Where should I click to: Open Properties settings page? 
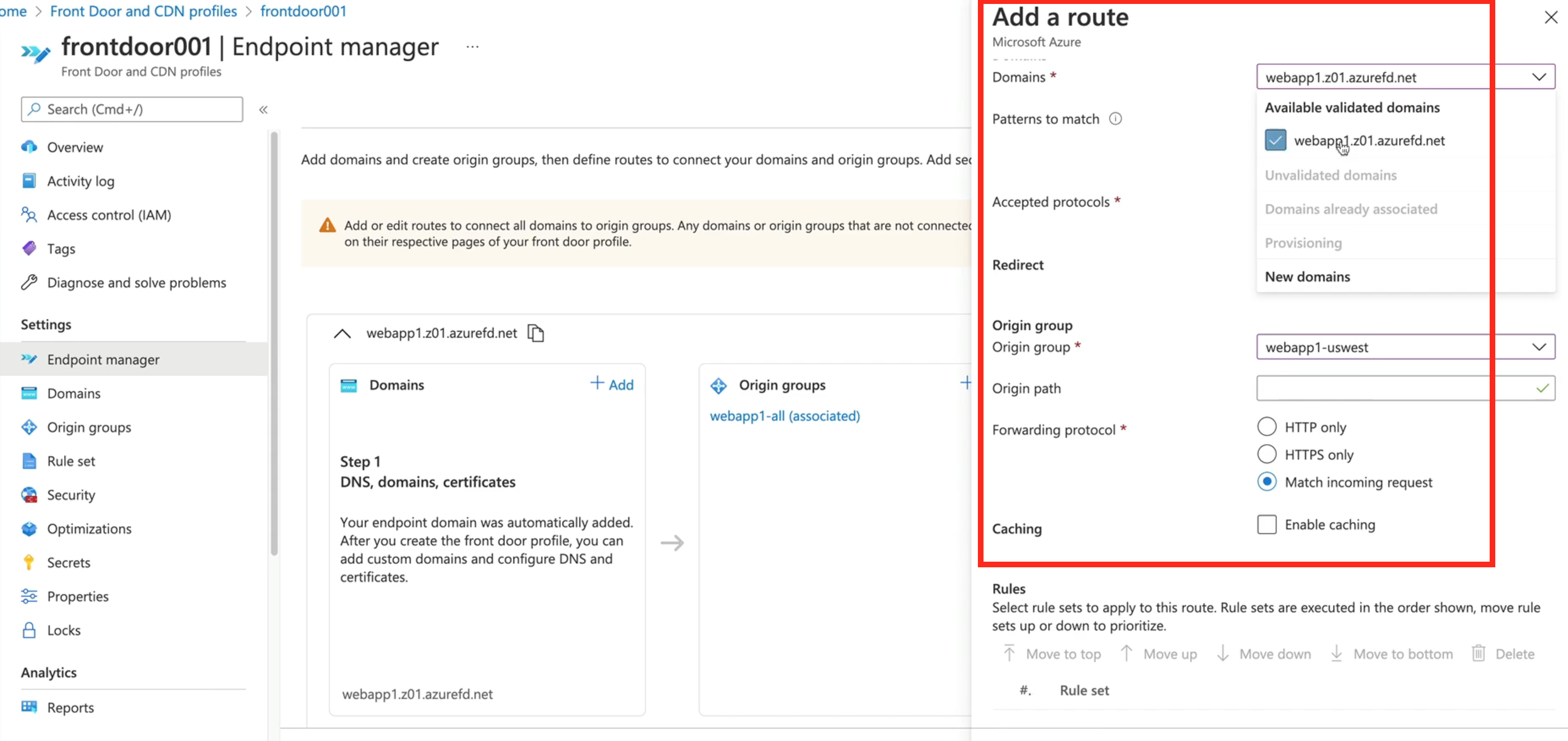point(77,596)
